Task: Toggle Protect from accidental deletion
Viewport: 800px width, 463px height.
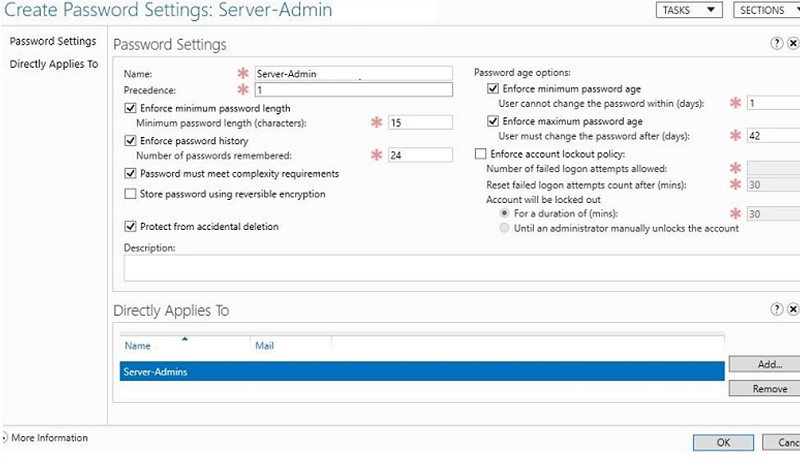Action: pos(130,227)
